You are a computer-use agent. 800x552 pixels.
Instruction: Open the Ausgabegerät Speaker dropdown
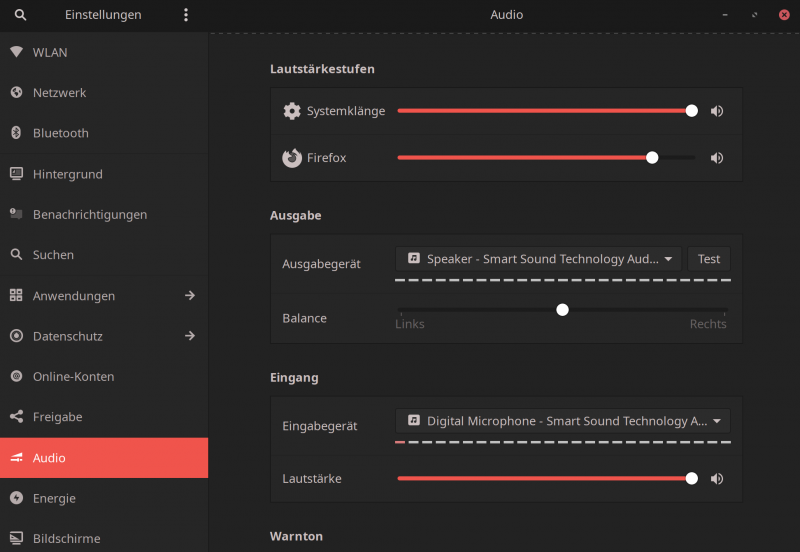click(538, 259)
